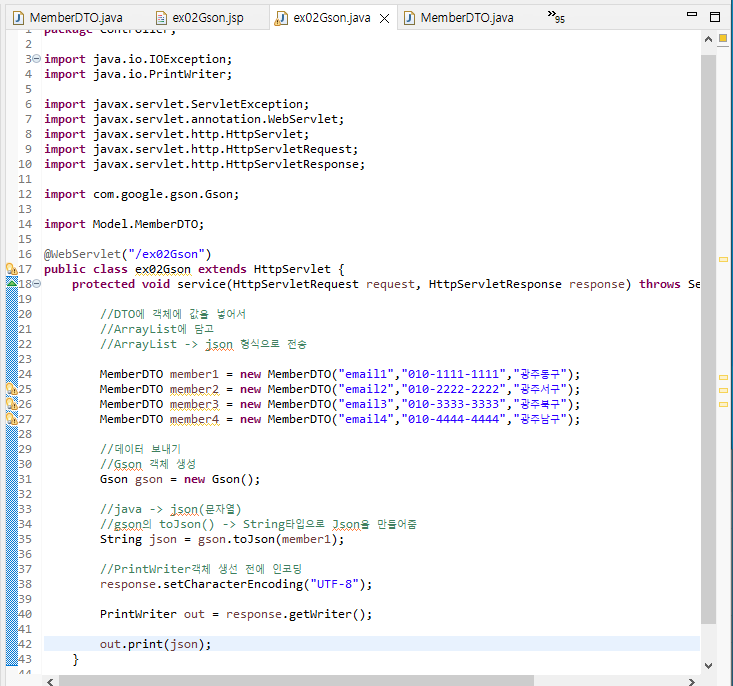The width and height of the screenshot is (733, 686).
Task: Open the MemberDTO.java tab next to ex02Gson.java
Action: 459,18
